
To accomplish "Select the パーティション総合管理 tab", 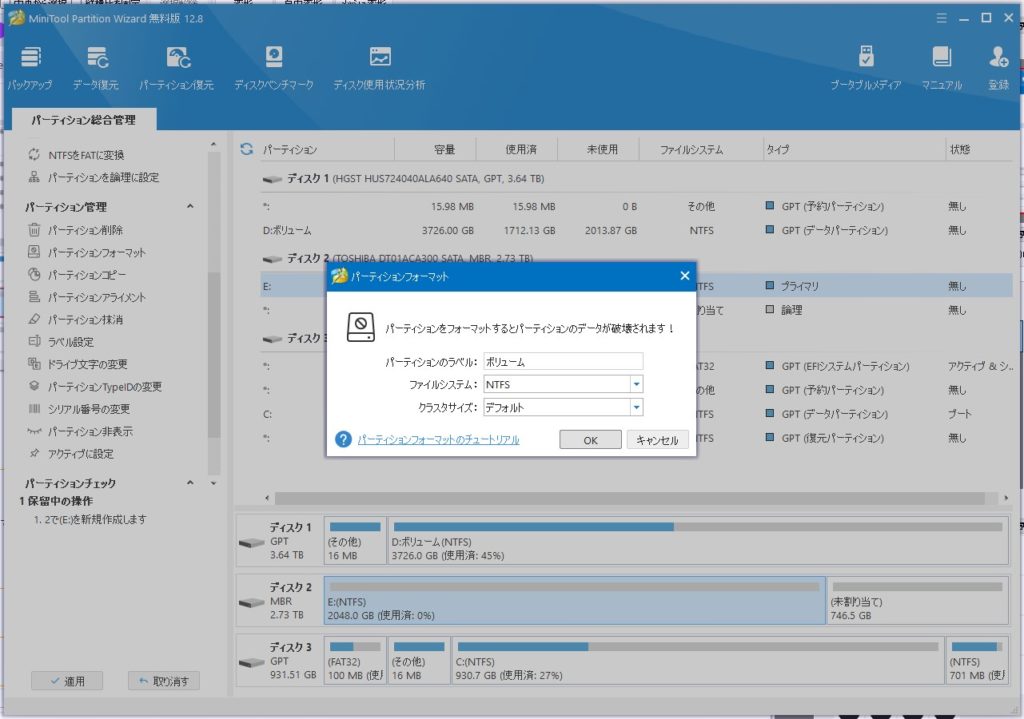I will tap(83, 120).
